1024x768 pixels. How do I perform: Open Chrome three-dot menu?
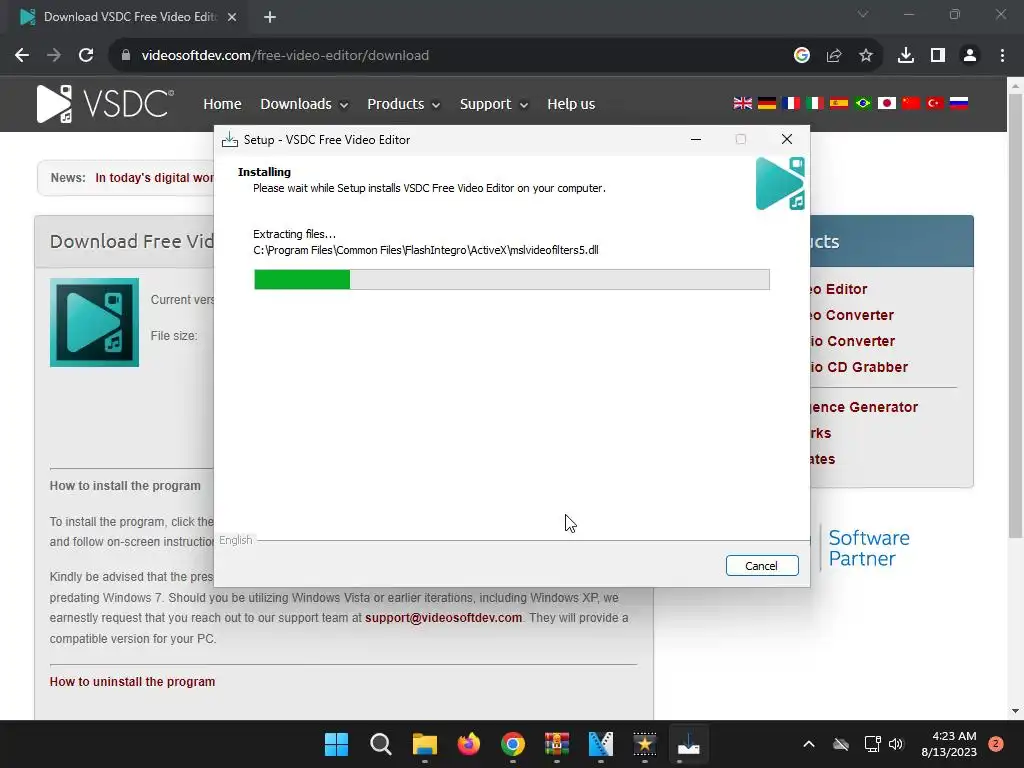pyautogui.click(x=1002, y=56)
